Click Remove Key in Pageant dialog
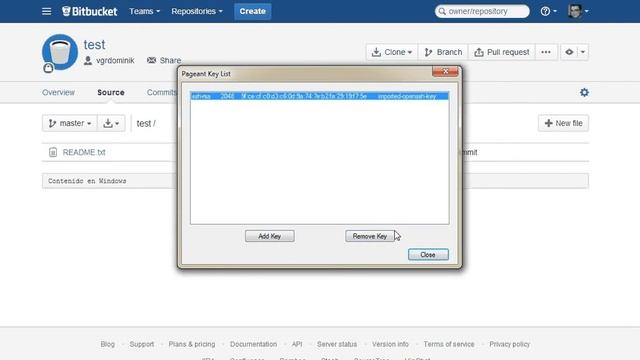 click(370, 236)
